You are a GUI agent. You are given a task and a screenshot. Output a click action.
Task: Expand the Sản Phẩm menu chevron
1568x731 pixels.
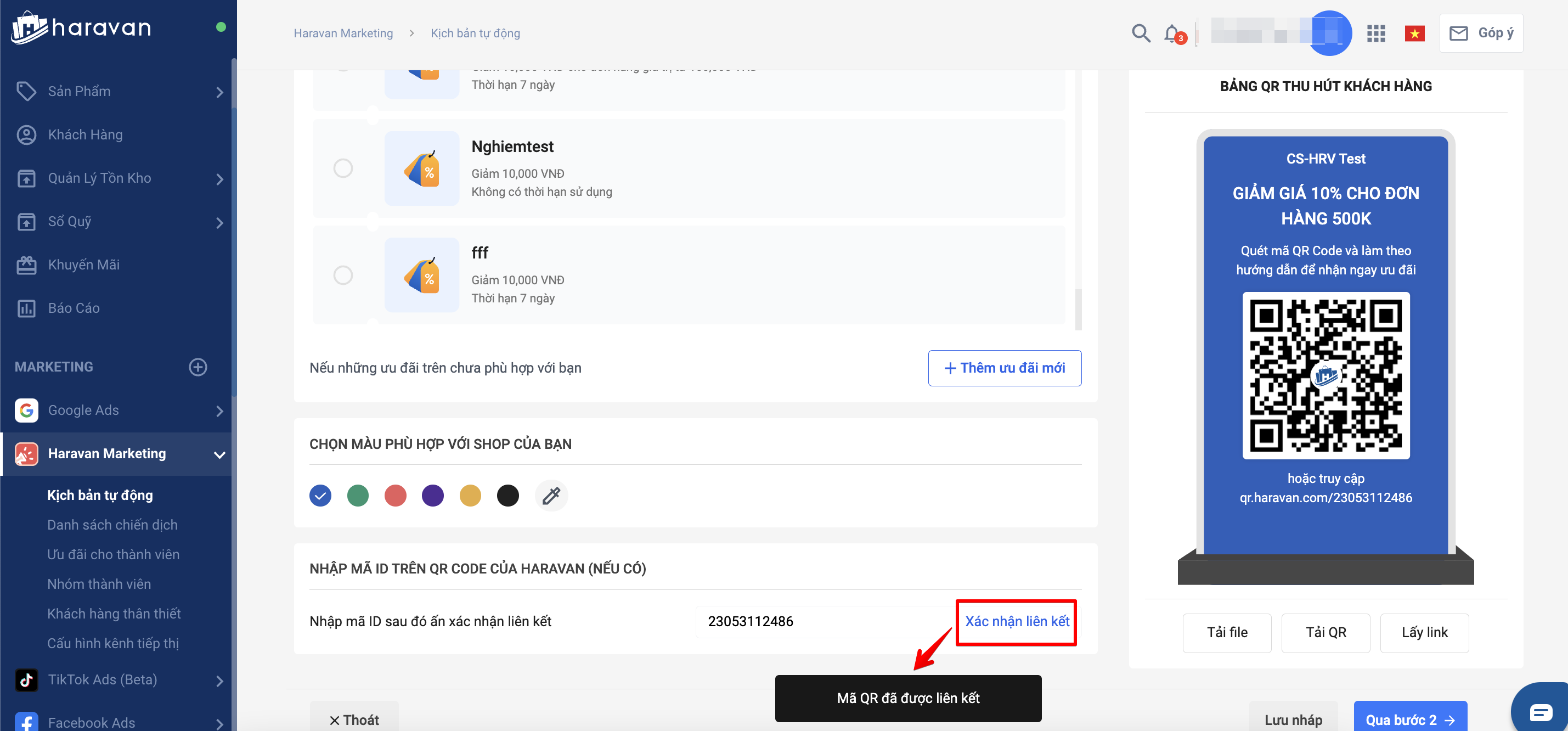(220, 93)
